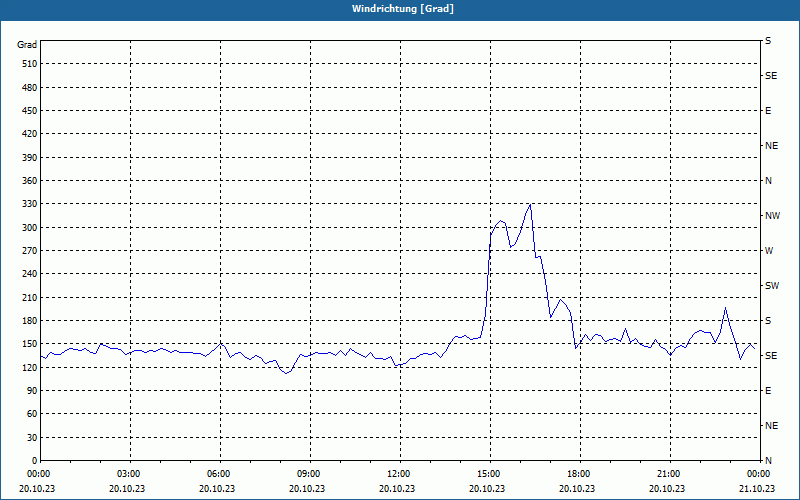
Task: Click the 09:00 time axis label
Action: point(310,474)
